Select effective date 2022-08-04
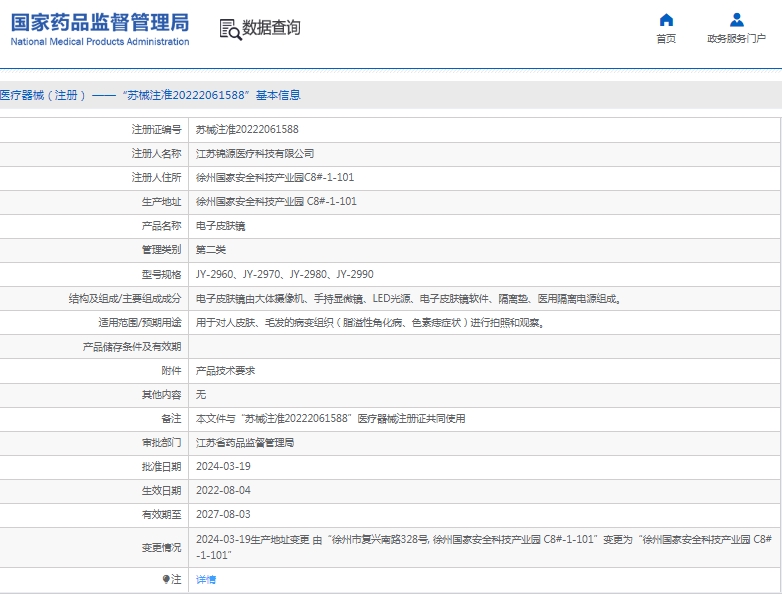Viewport: 782px width, 599px height. pos(223,490)
